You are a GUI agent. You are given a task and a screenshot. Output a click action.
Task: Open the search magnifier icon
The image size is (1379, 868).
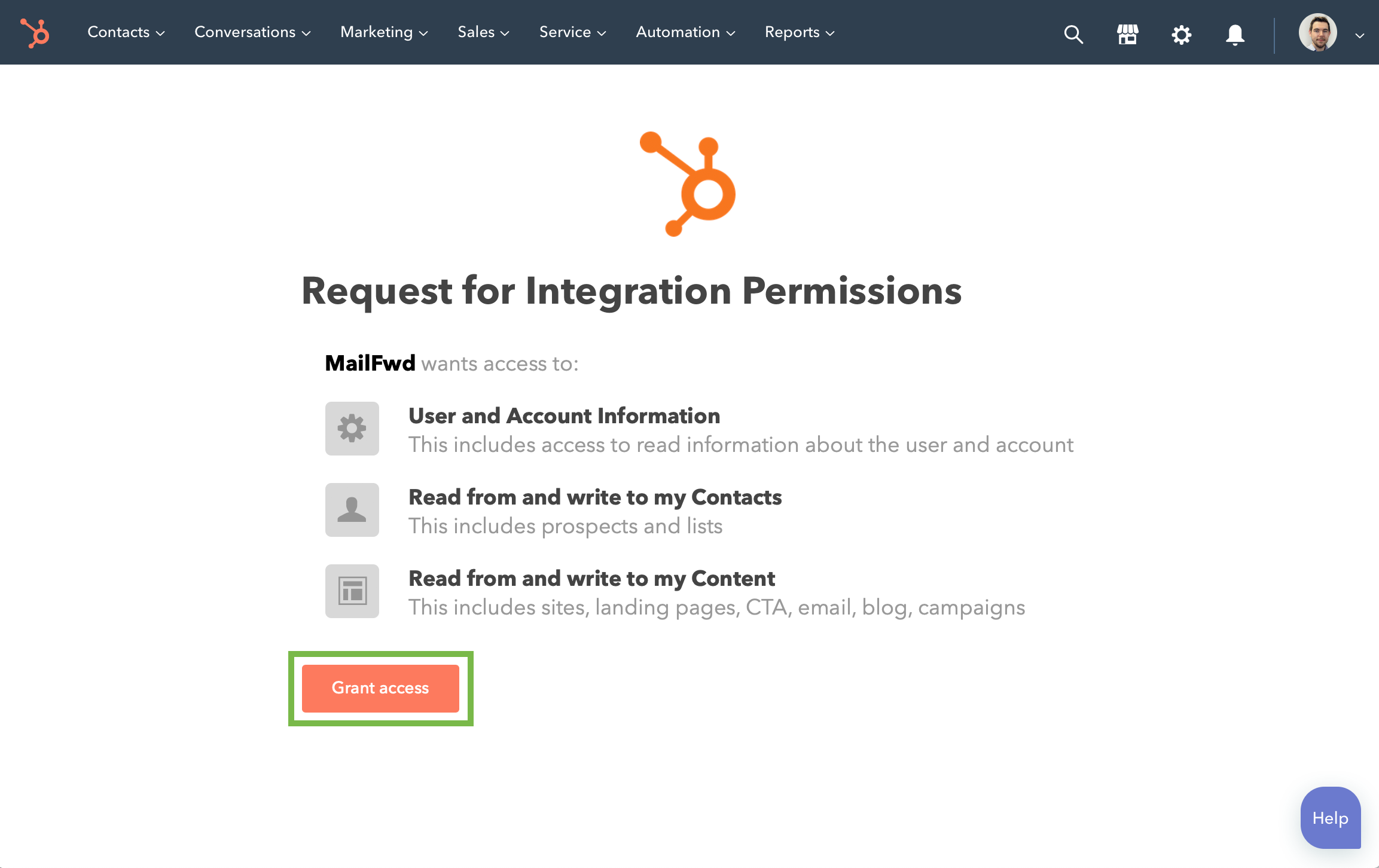click(1073, 34)
